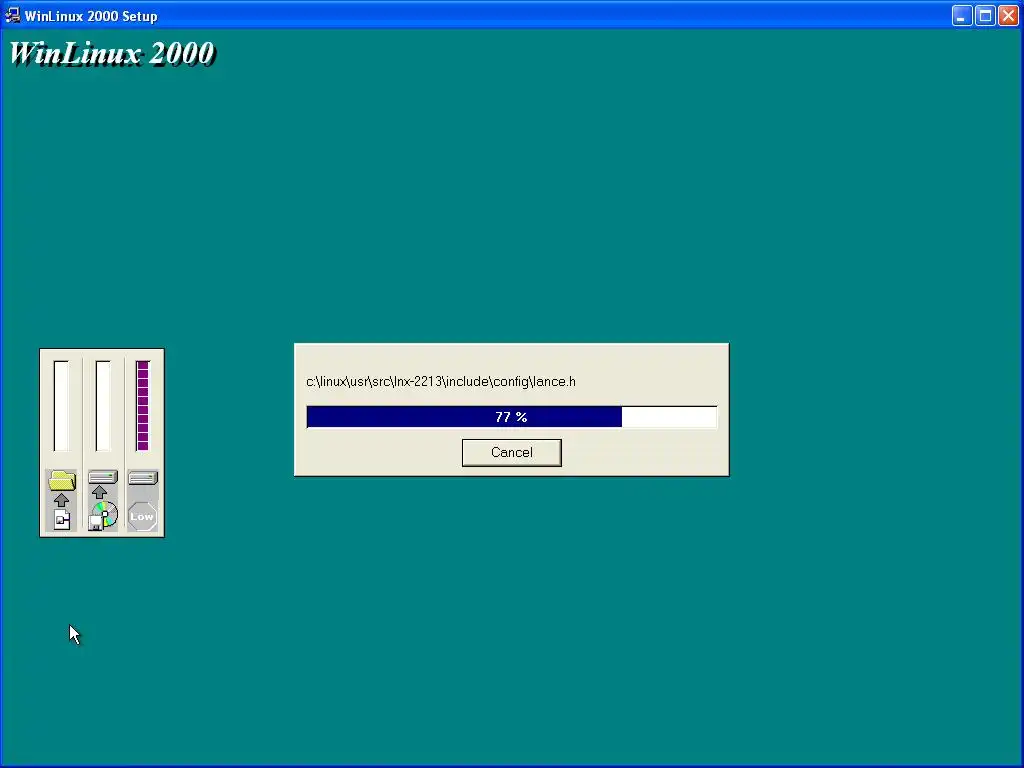This screenshot has width=1024, height=768.
Task: Click the setup icon in the title bar
Action: coord(12,15)
